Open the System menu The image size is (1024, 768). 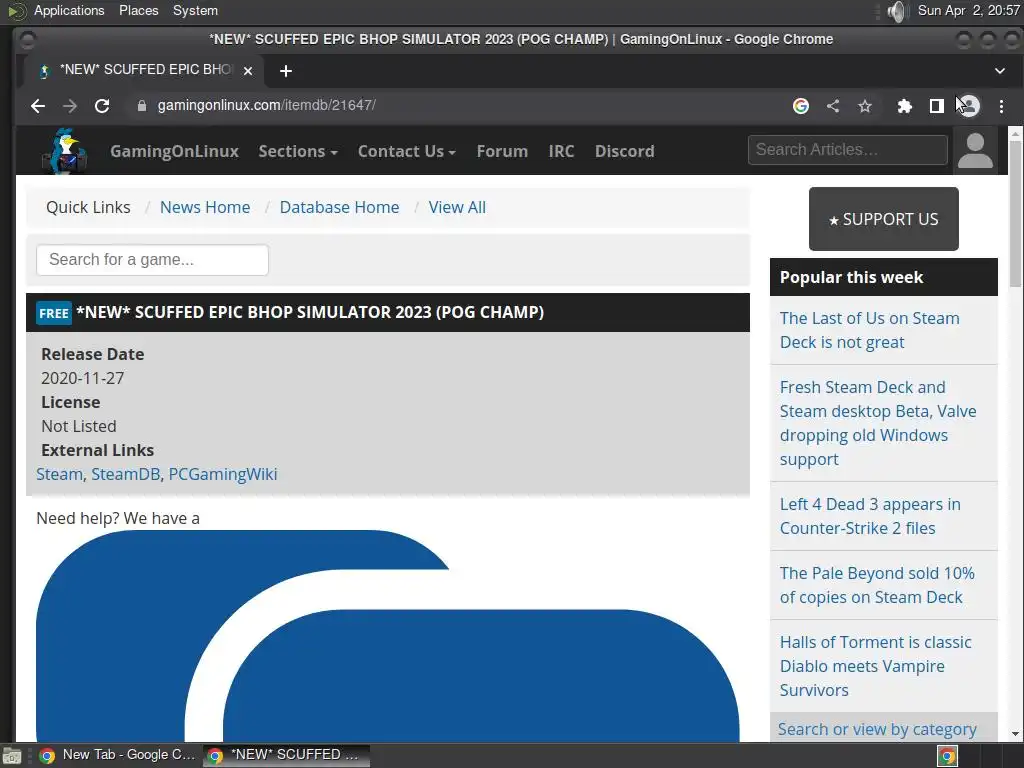tap(195, 10)
